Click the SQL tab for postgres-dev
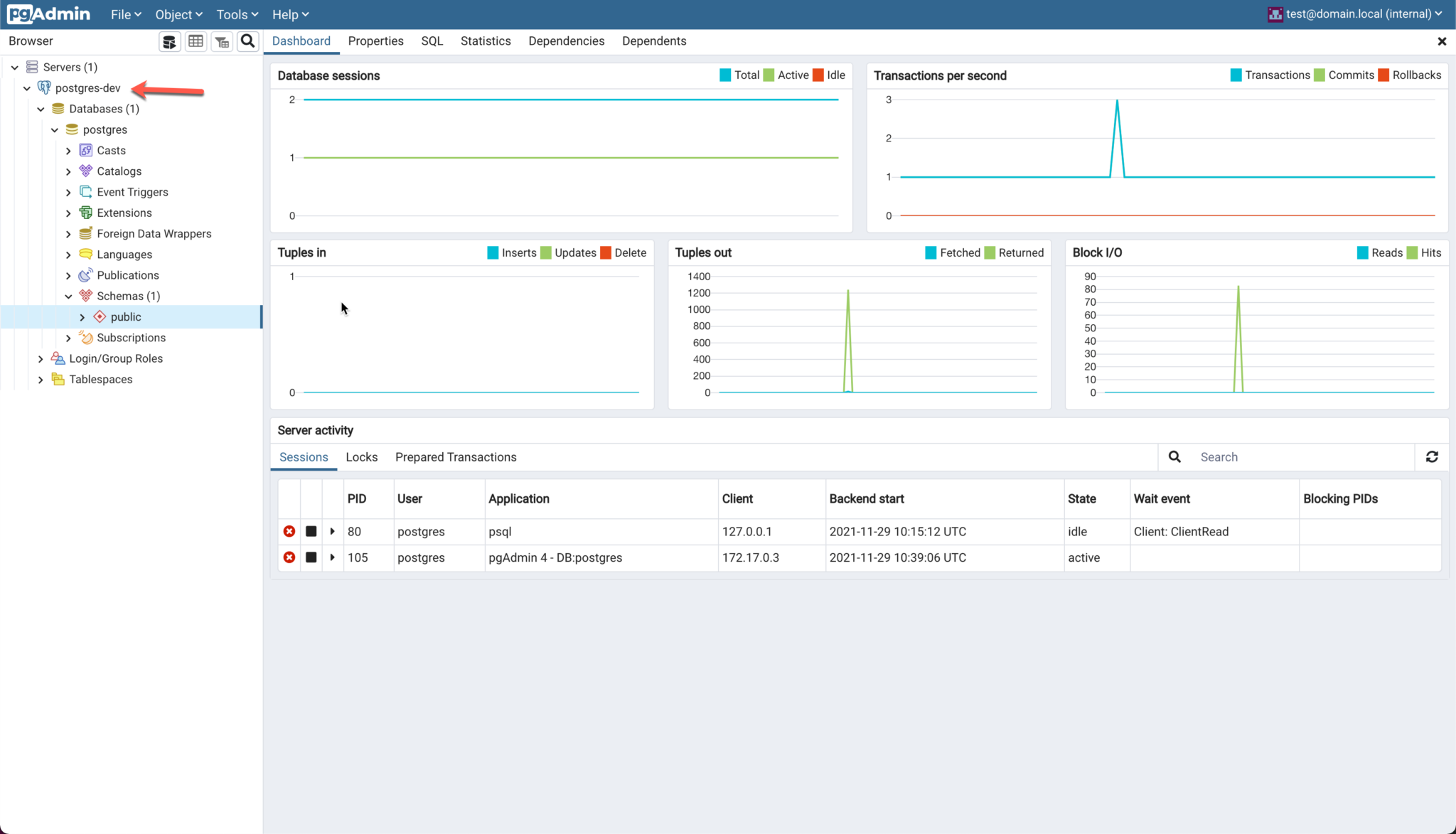 point(431,41)
